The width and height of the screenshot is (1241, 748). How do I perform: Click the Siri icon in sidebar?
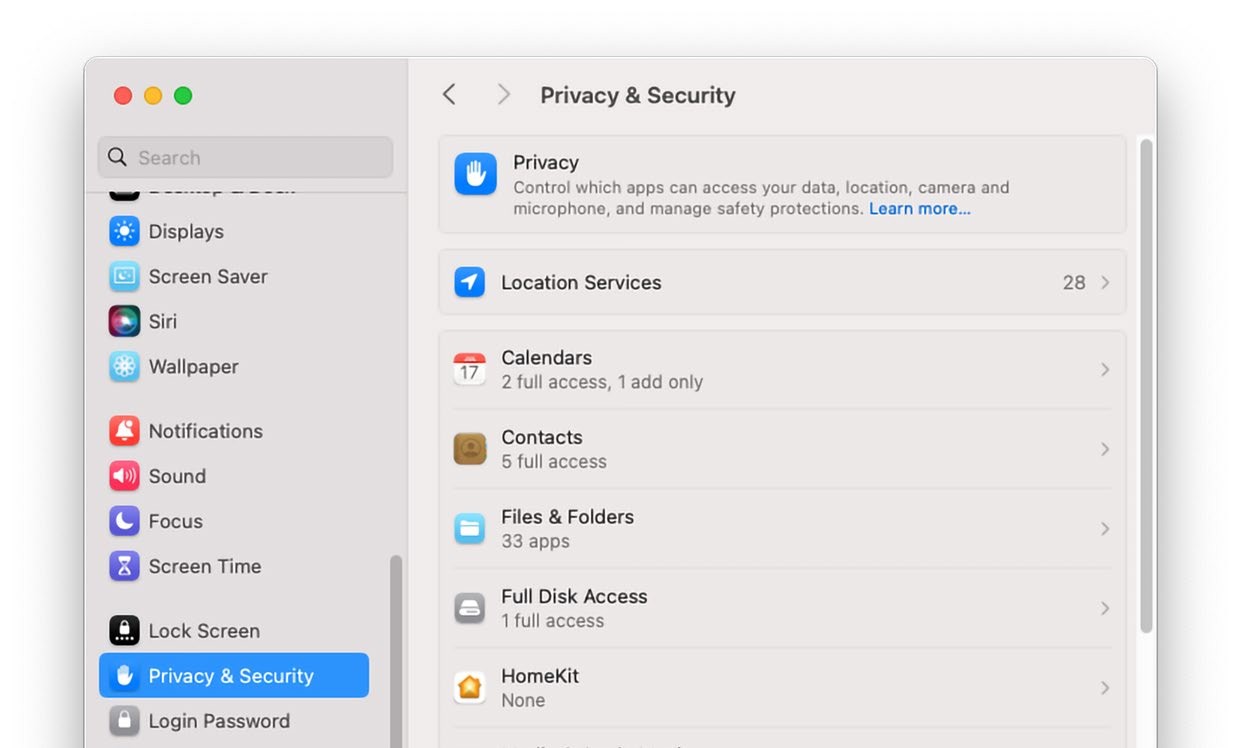(124, 321)
